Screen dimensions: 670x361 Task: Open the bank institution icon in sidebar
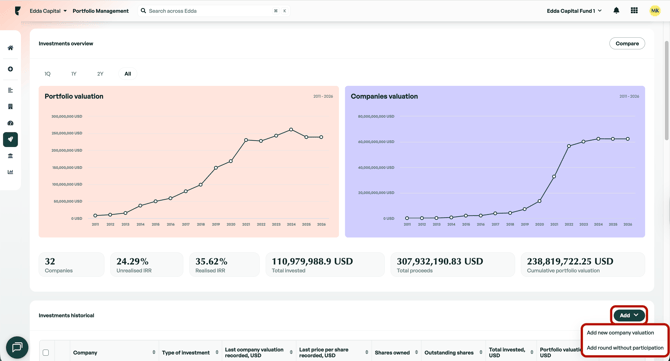point(10,156)
